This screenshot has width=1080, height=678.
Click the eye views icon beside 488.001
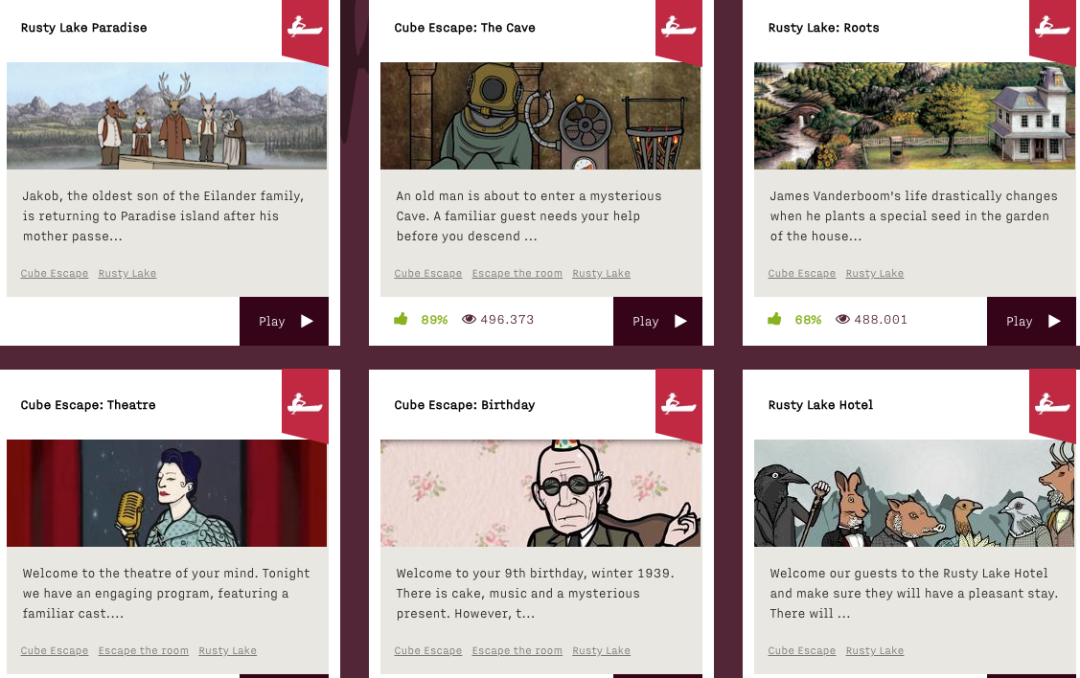[x=842, y=319]
